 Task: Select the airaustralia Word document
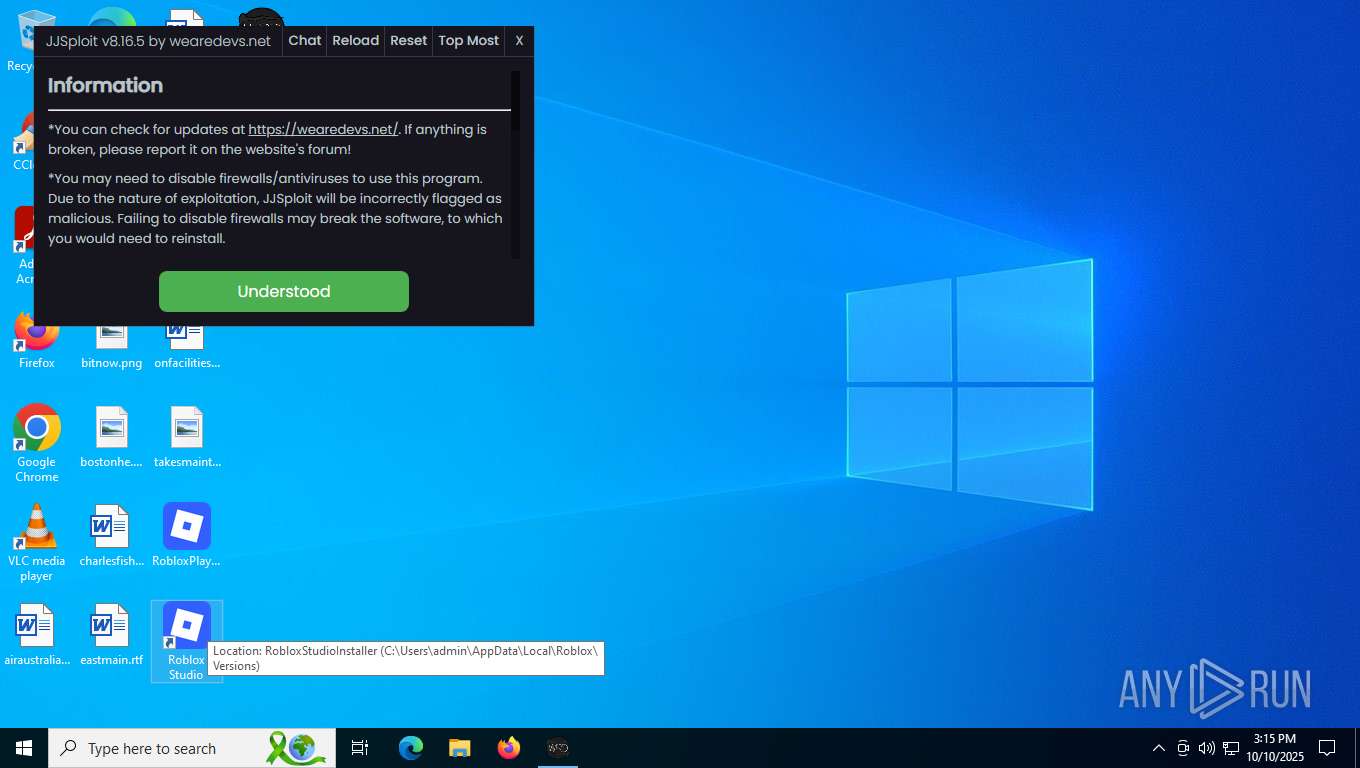(37, 635)
